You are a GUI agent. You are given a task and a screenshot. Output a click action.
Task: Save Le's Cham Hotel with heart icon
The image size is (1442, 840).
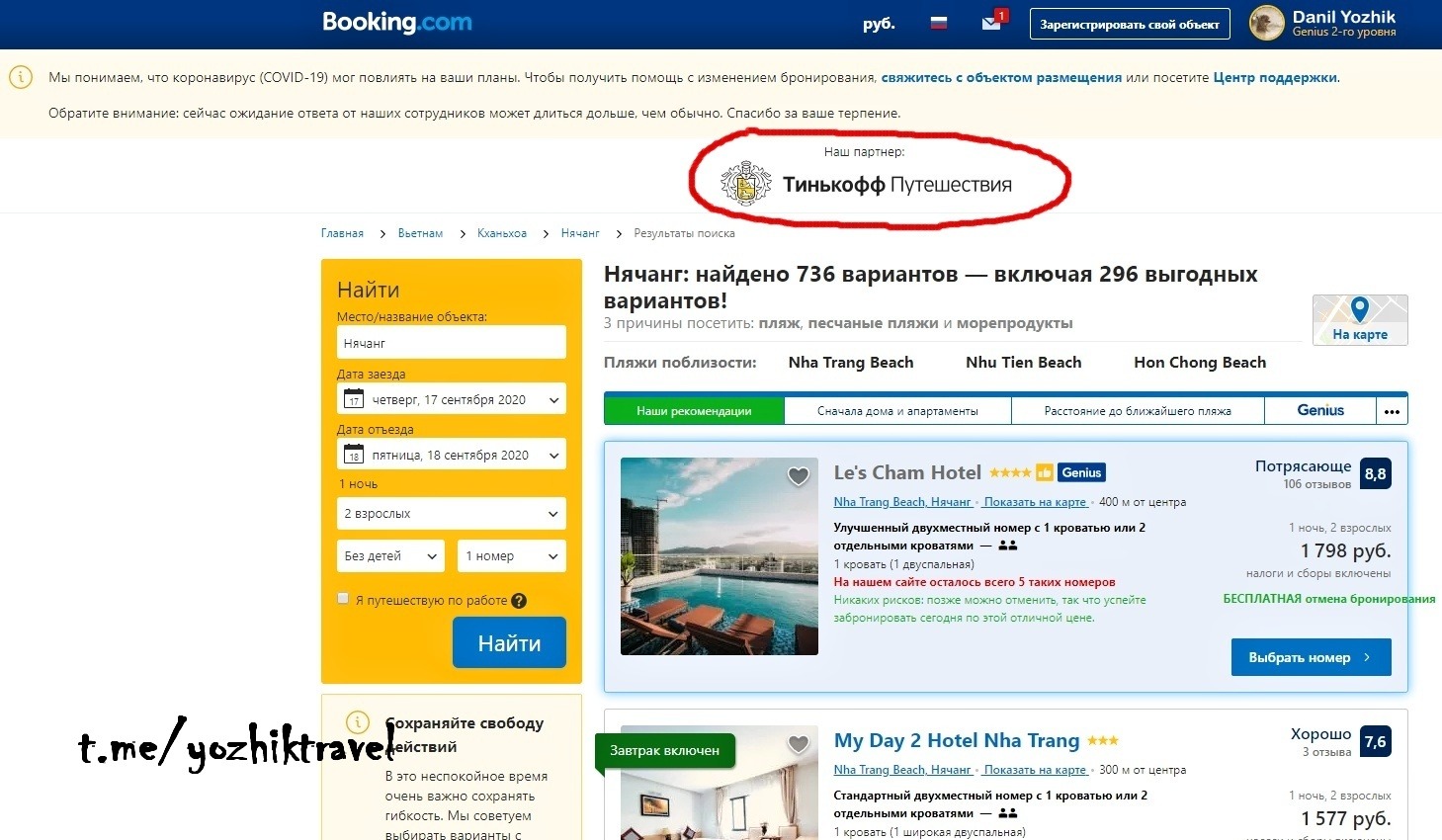pyautogui.click(x=799, y=476)
